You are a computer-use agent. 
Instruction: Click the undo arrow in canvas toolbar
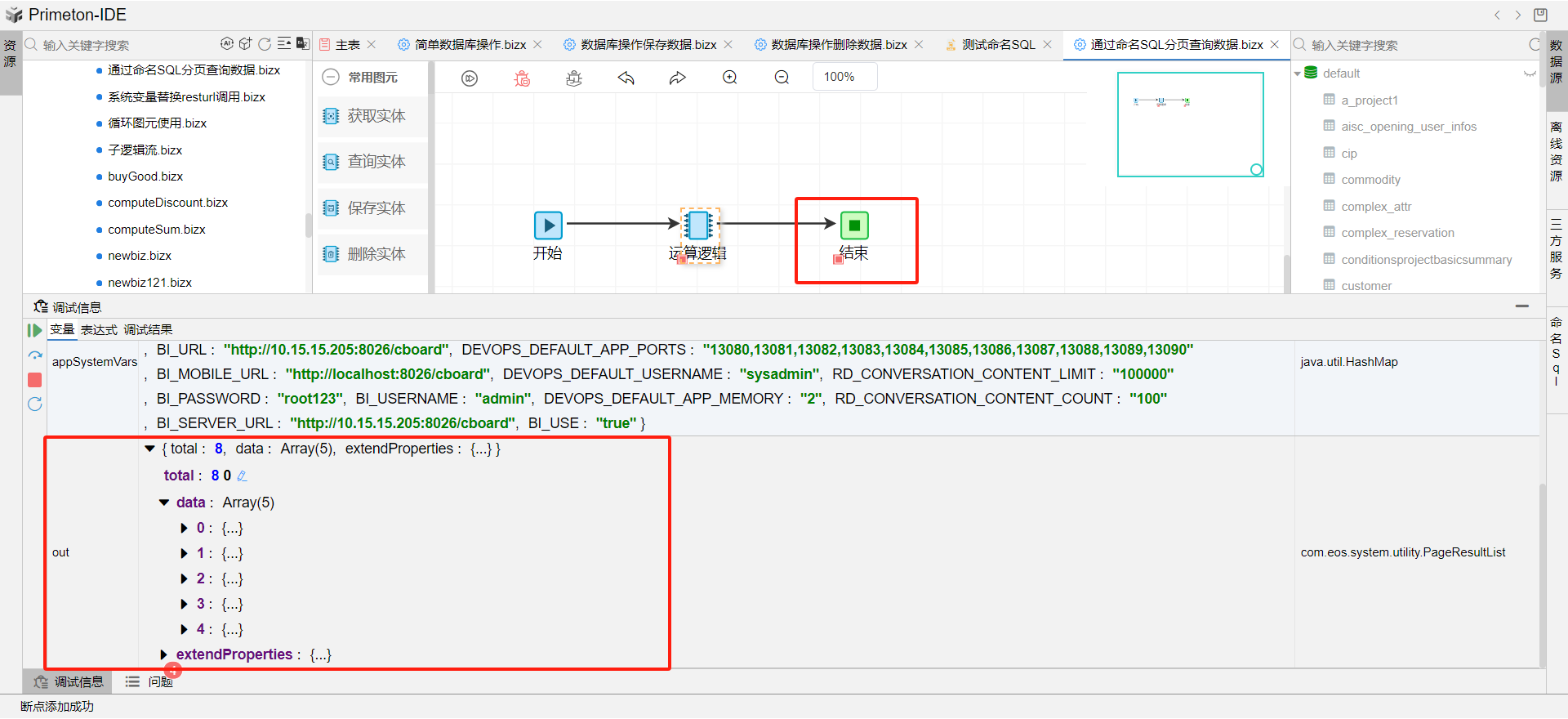click(626, 78)
